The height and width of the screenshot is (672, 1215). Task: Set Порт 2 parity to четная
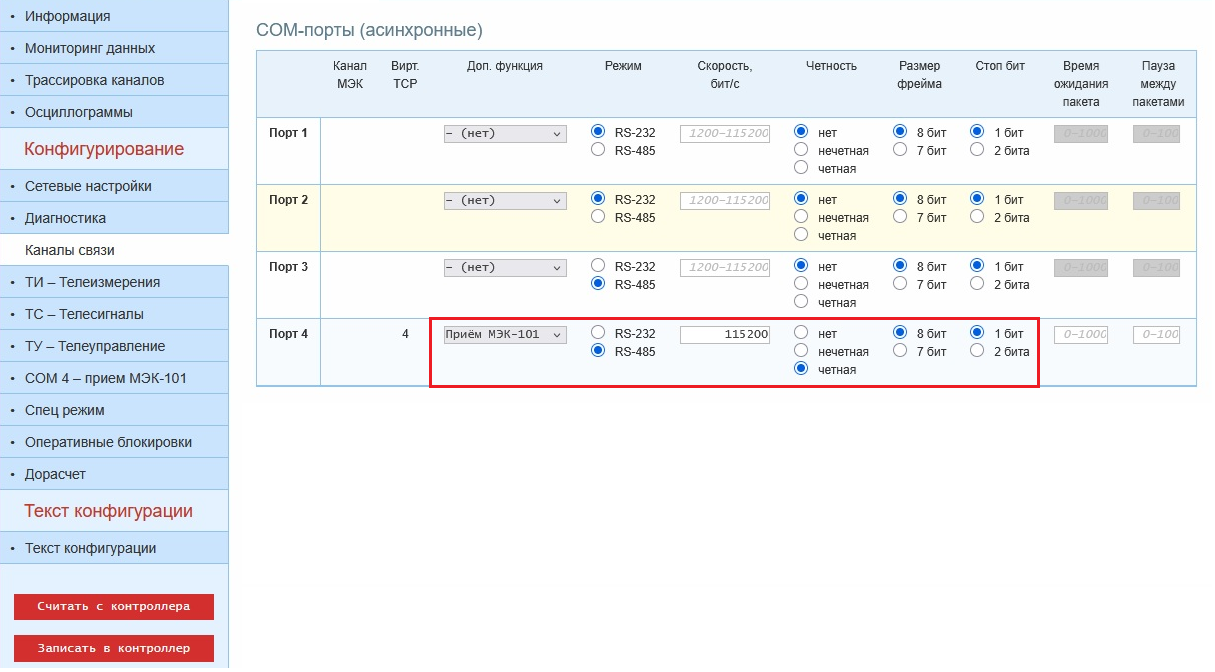[800, 235]
